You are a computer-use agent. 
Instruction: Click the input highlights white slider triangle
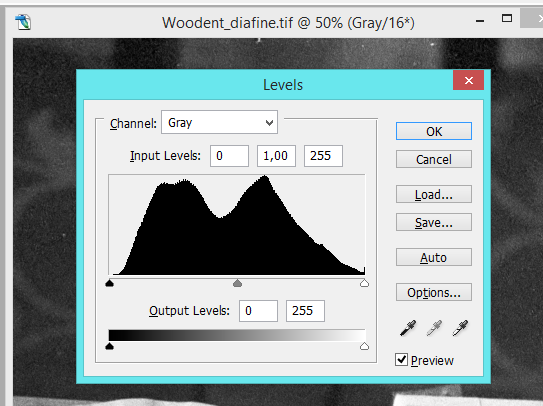tap(364, 283)
